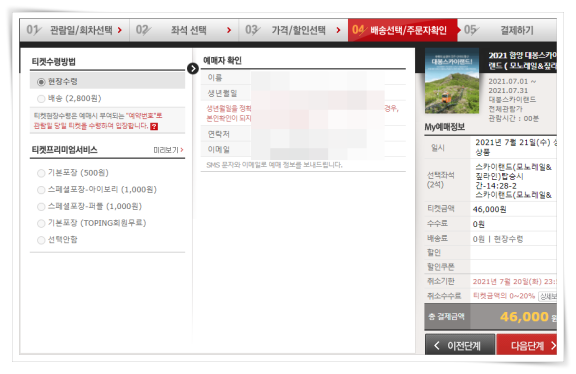Screen dimensions: 576x374
Task: Select the 선택안함 radio option
Action: pyautogui.click(x=41, y=240)
